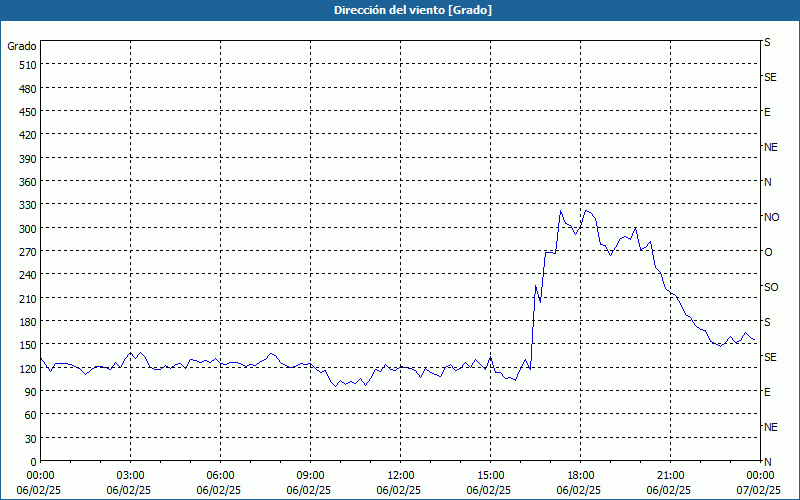The image size is (800, 500).
Task: Click the '180' y-axis value
Action: pyautogui.click(x=28, y=322)
